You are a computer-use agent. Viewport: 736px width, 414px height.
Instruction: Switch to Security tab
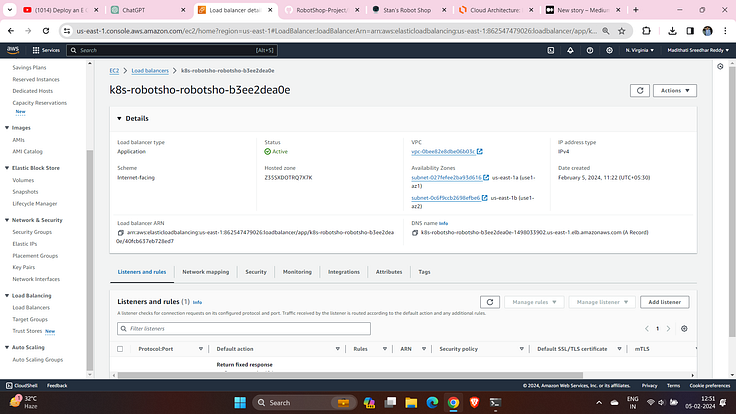coord(256,272)
